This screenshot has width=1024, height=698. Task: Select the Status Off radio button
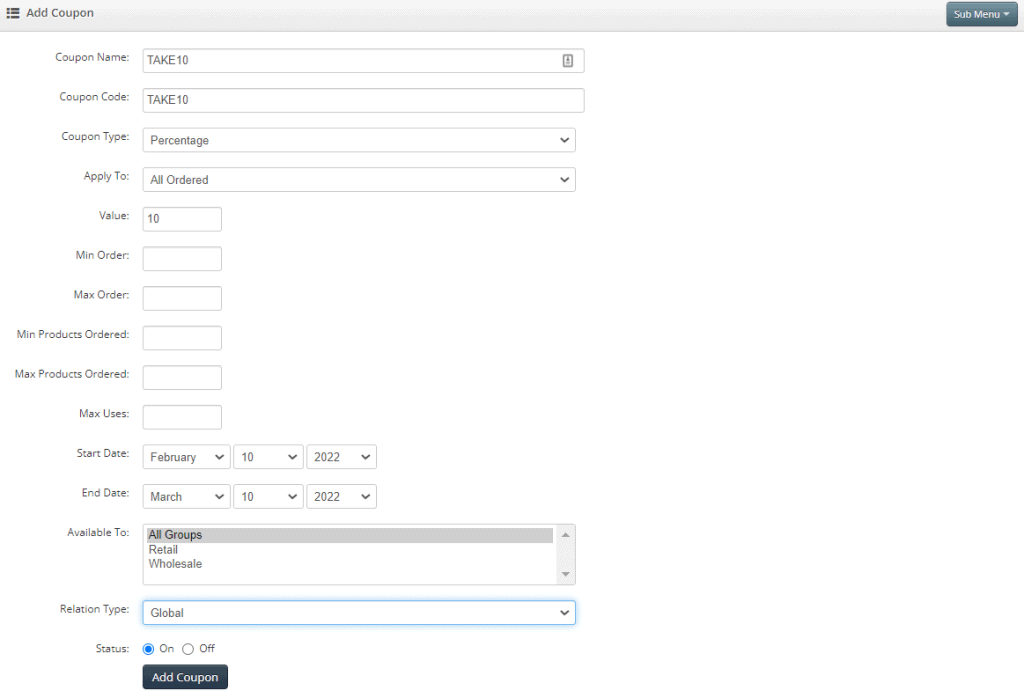pos(188,649)
